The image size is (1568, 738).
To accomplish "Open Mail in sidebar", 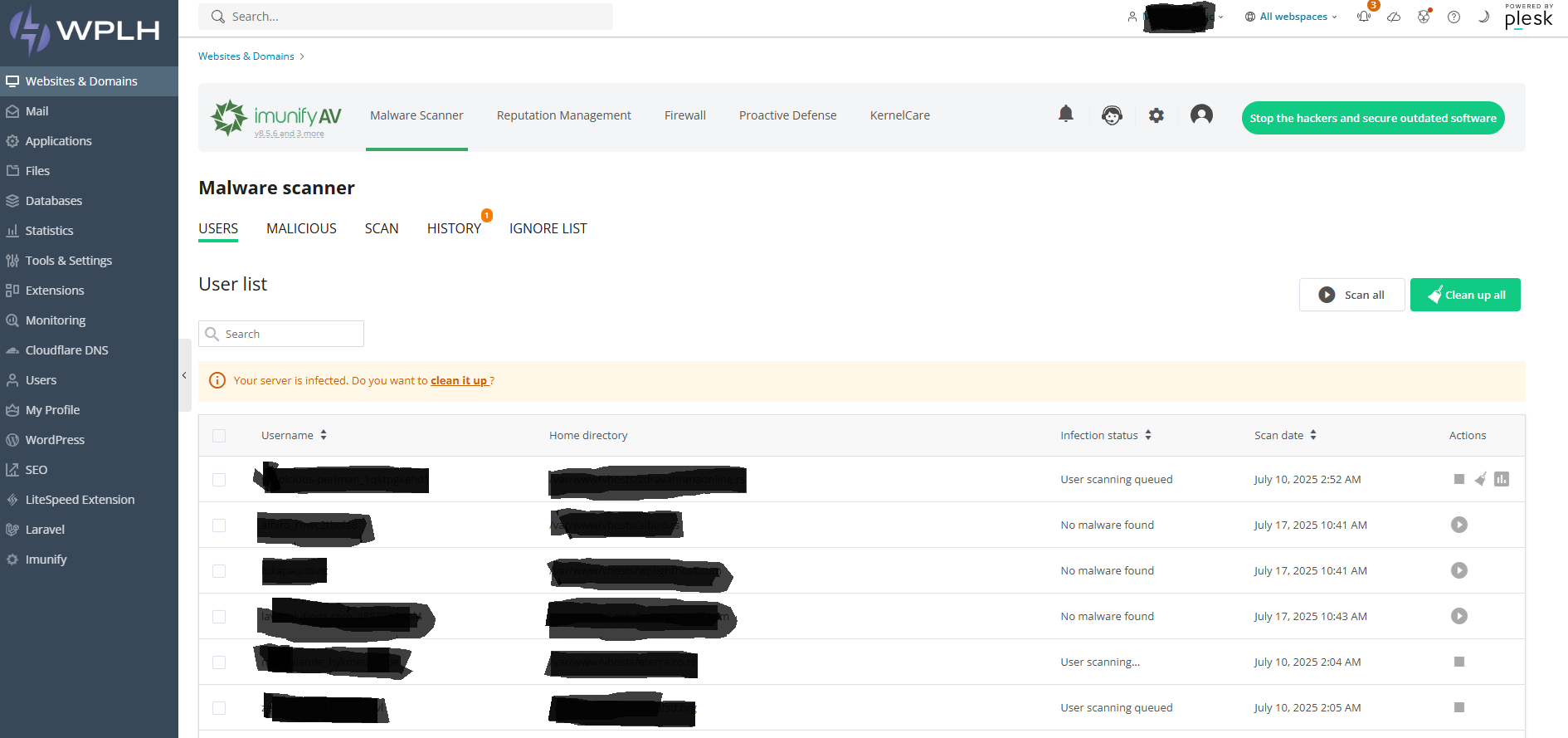I will tap(89, 111).
